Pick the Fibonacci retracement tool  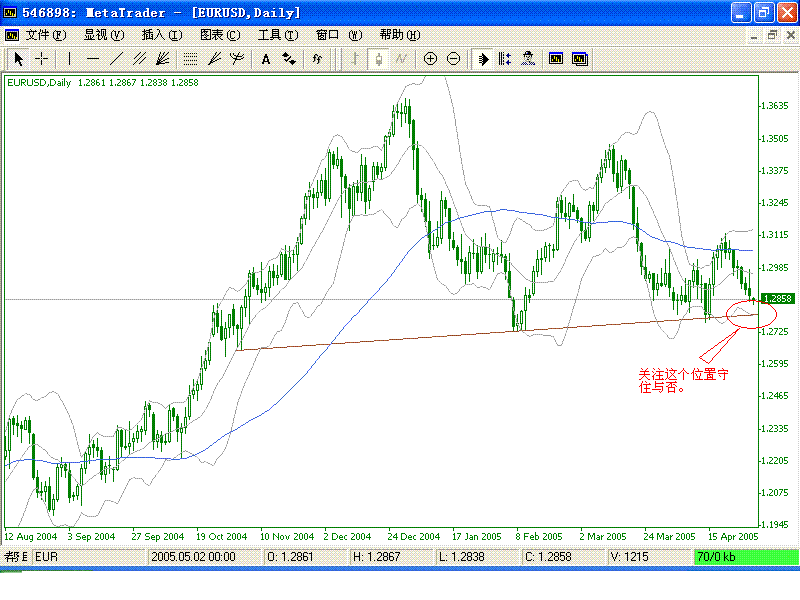190,59
